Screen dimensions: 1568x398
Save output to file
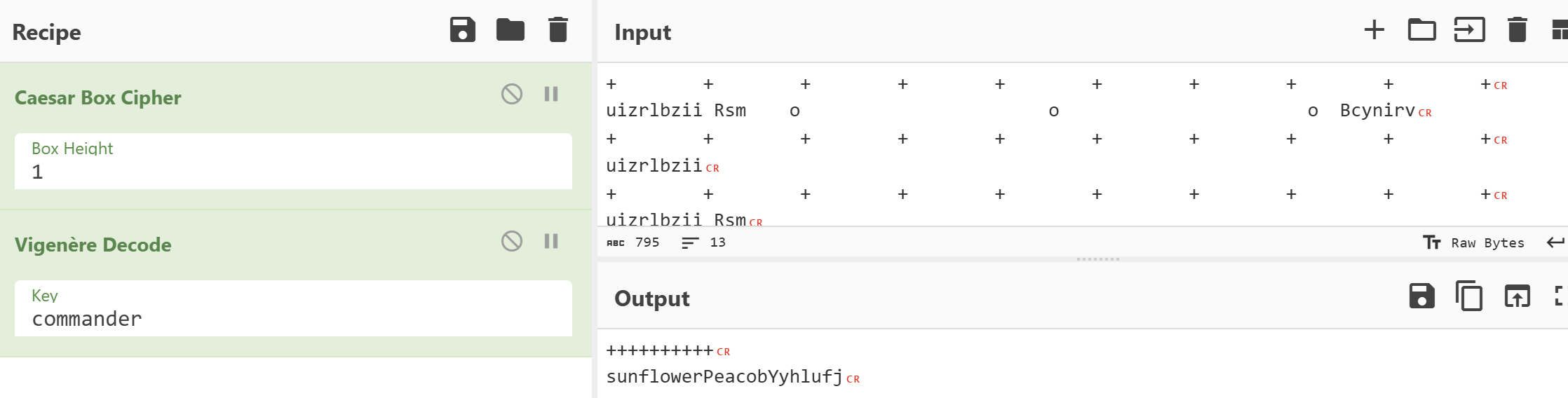coord(1422,296)
